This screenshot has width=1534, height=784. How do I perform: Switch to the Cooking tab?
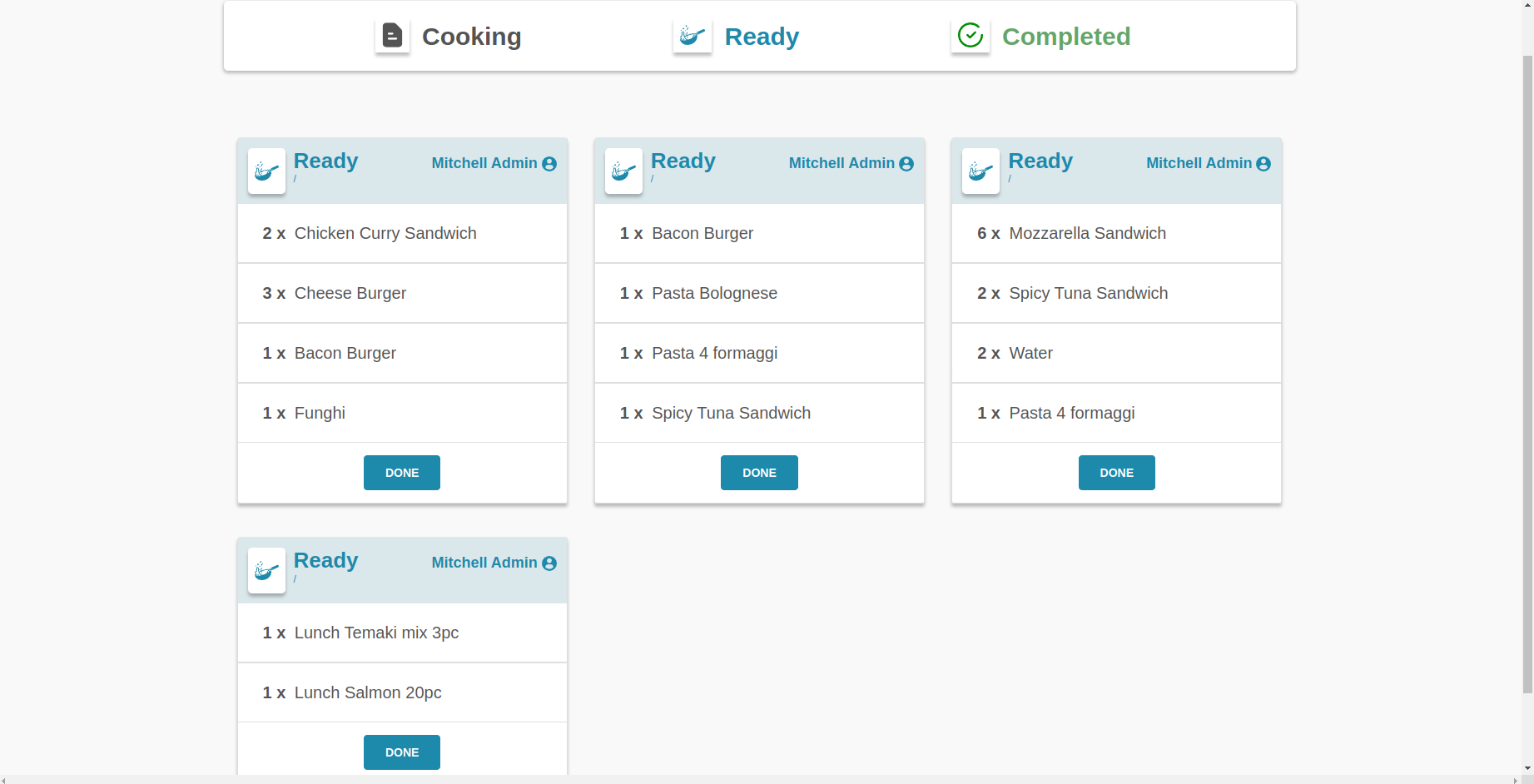[471, 37]
